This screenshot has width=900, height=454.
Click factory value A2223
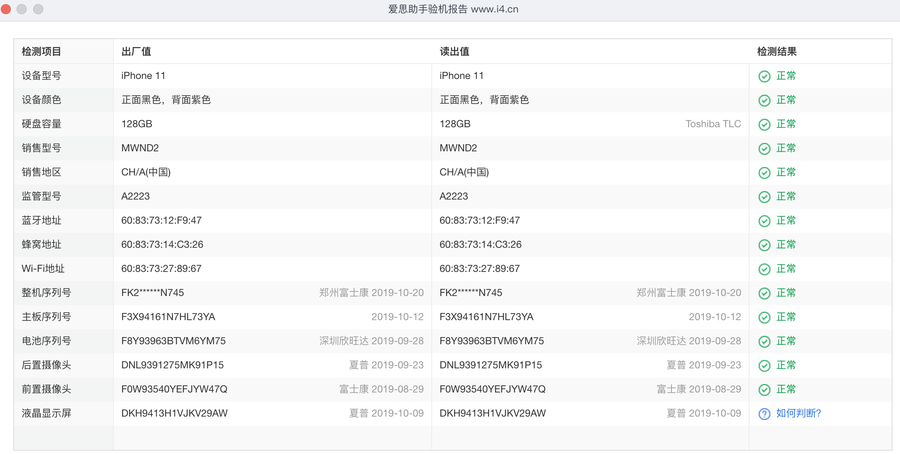(135, 196)
